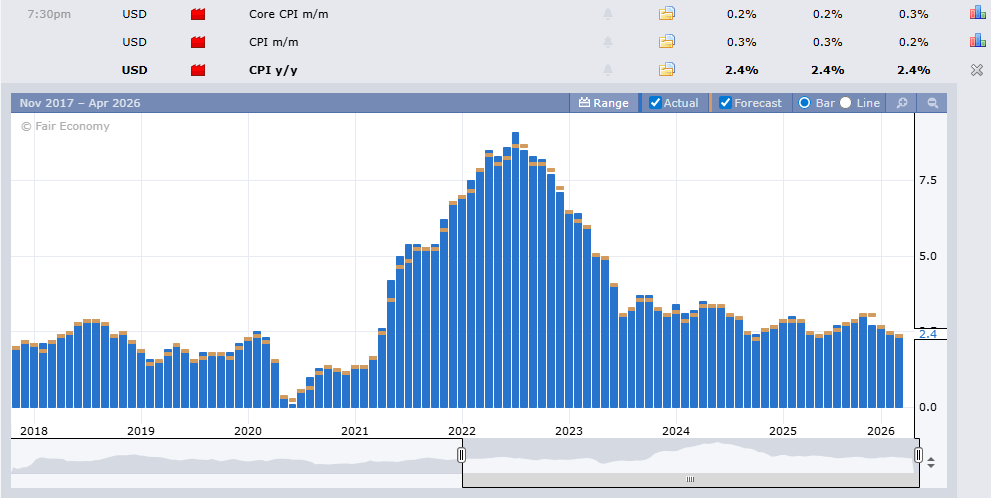Click the left handle of the range slider
991x498 pixels.
coord(462,455)
